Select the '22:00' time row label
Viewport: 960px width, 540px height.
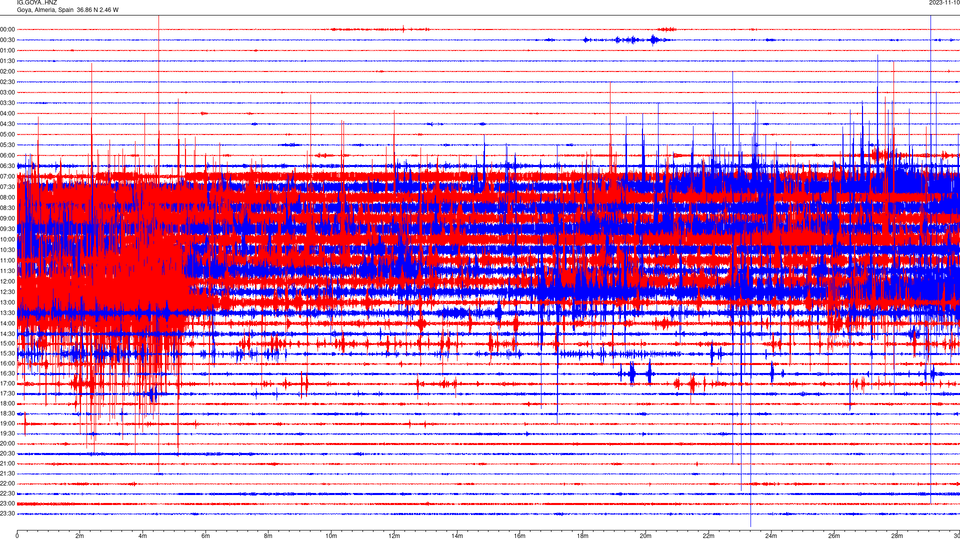click(7, 484)
